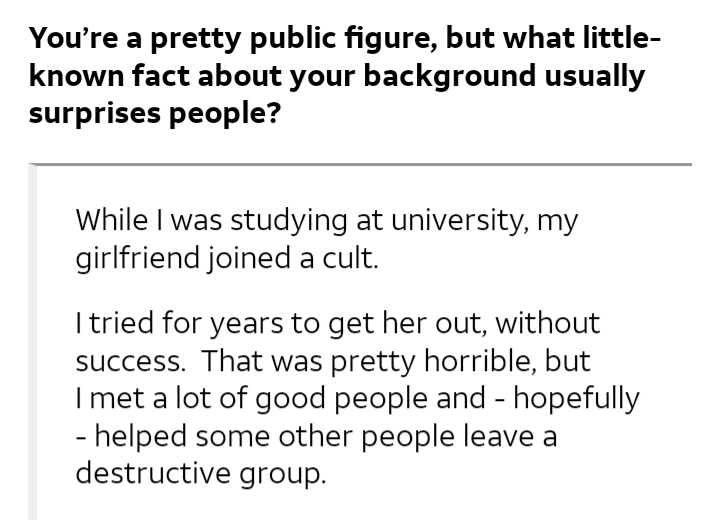Click the line "helped some other people leave a"
This screenshot has width=720, height=520.
click(x=316, y=436)
